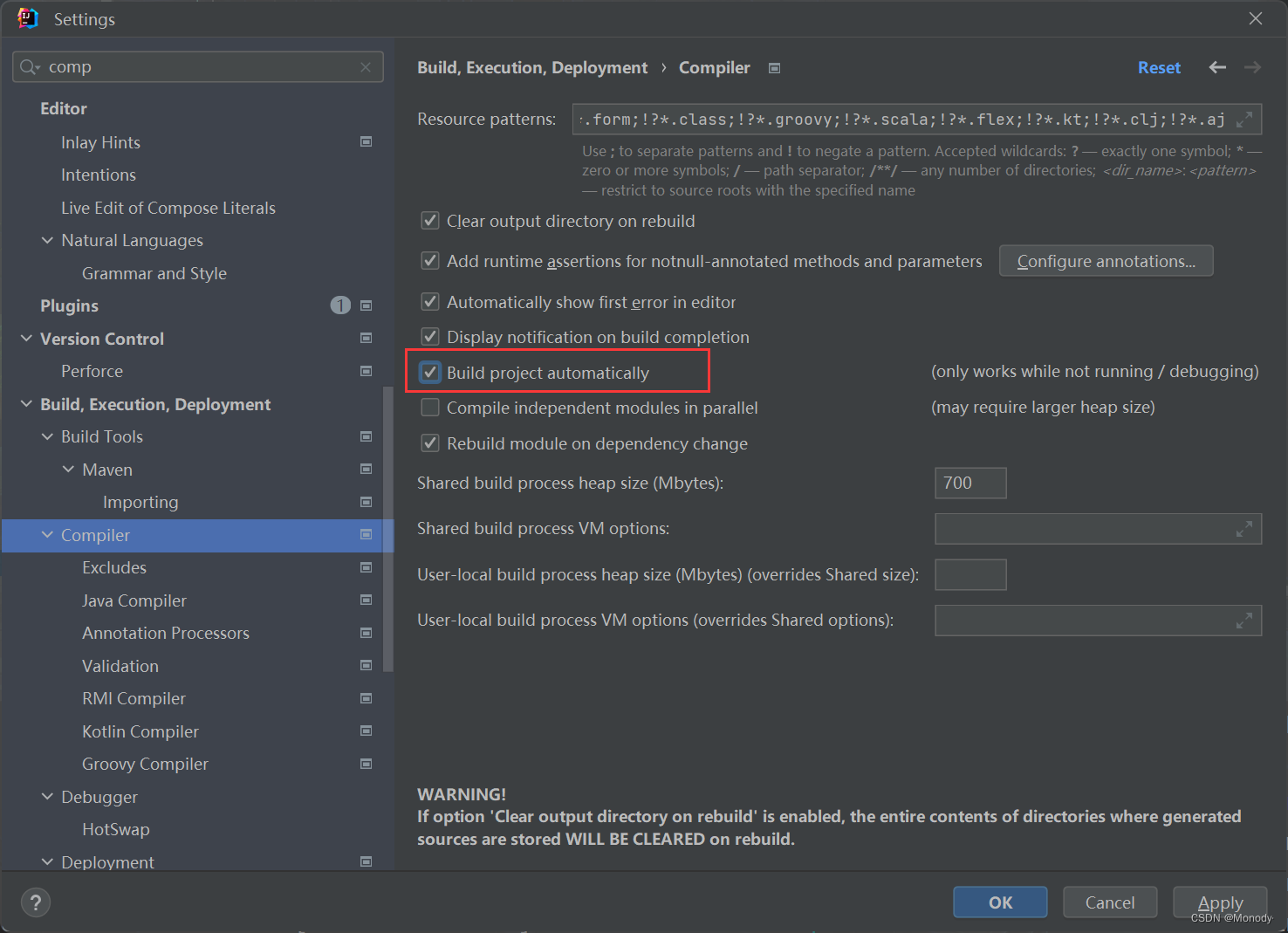Click the project icon next to Maven
The image size is (1288, 933).
click(367, 469)
